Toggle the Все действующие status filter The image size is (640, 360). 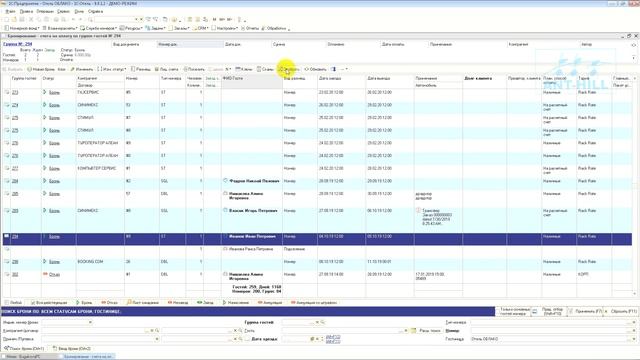[49, 302]
